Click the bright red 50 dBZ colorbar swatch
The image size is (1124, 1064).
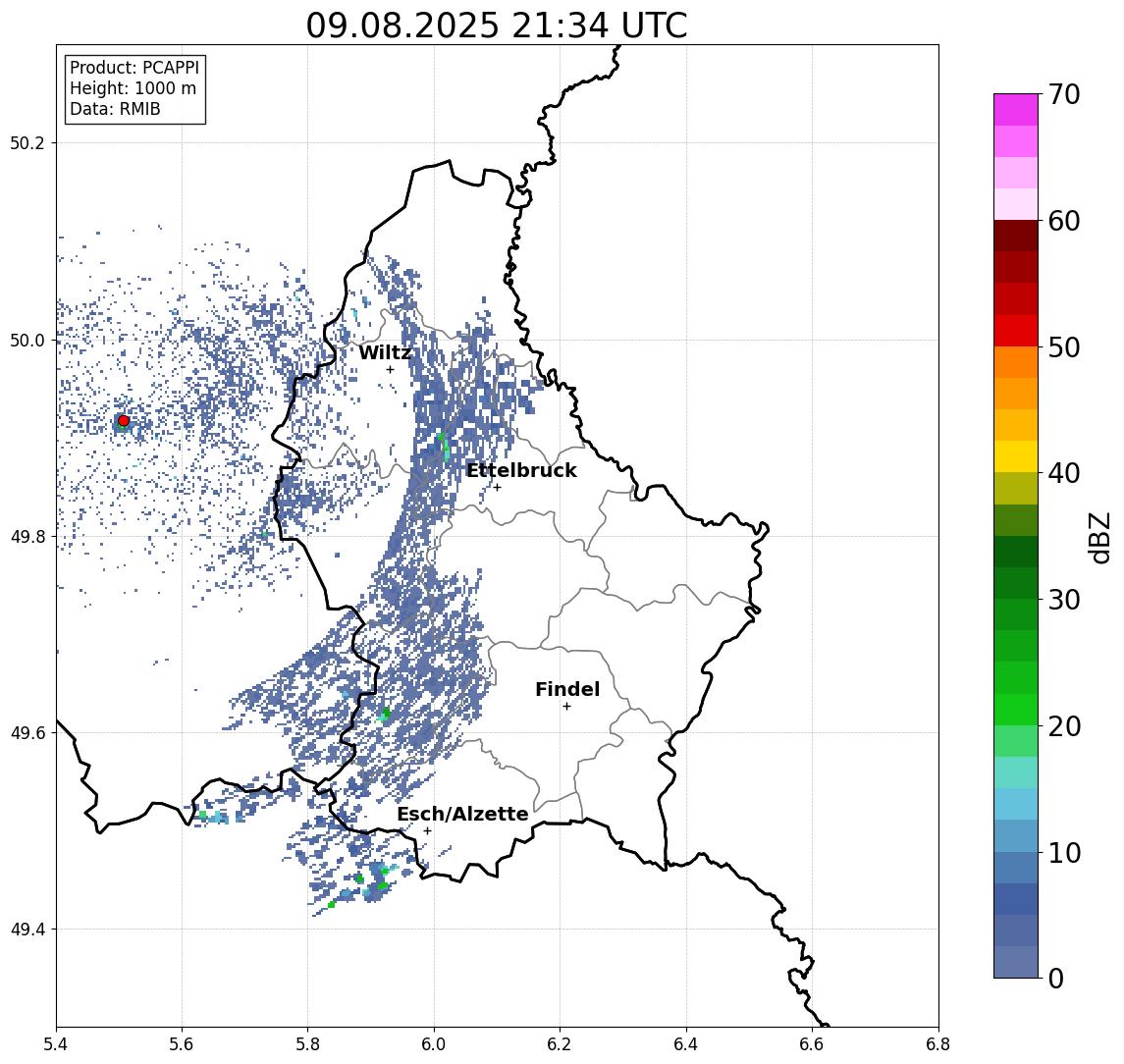point(1016,331)
